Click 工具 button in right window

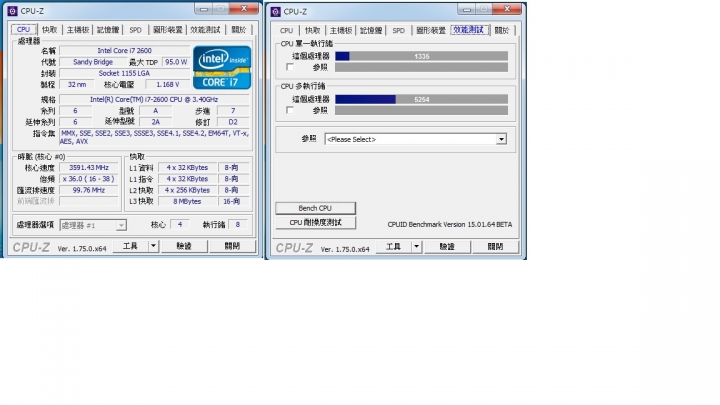pyautogui.click(x=394, y=247)
